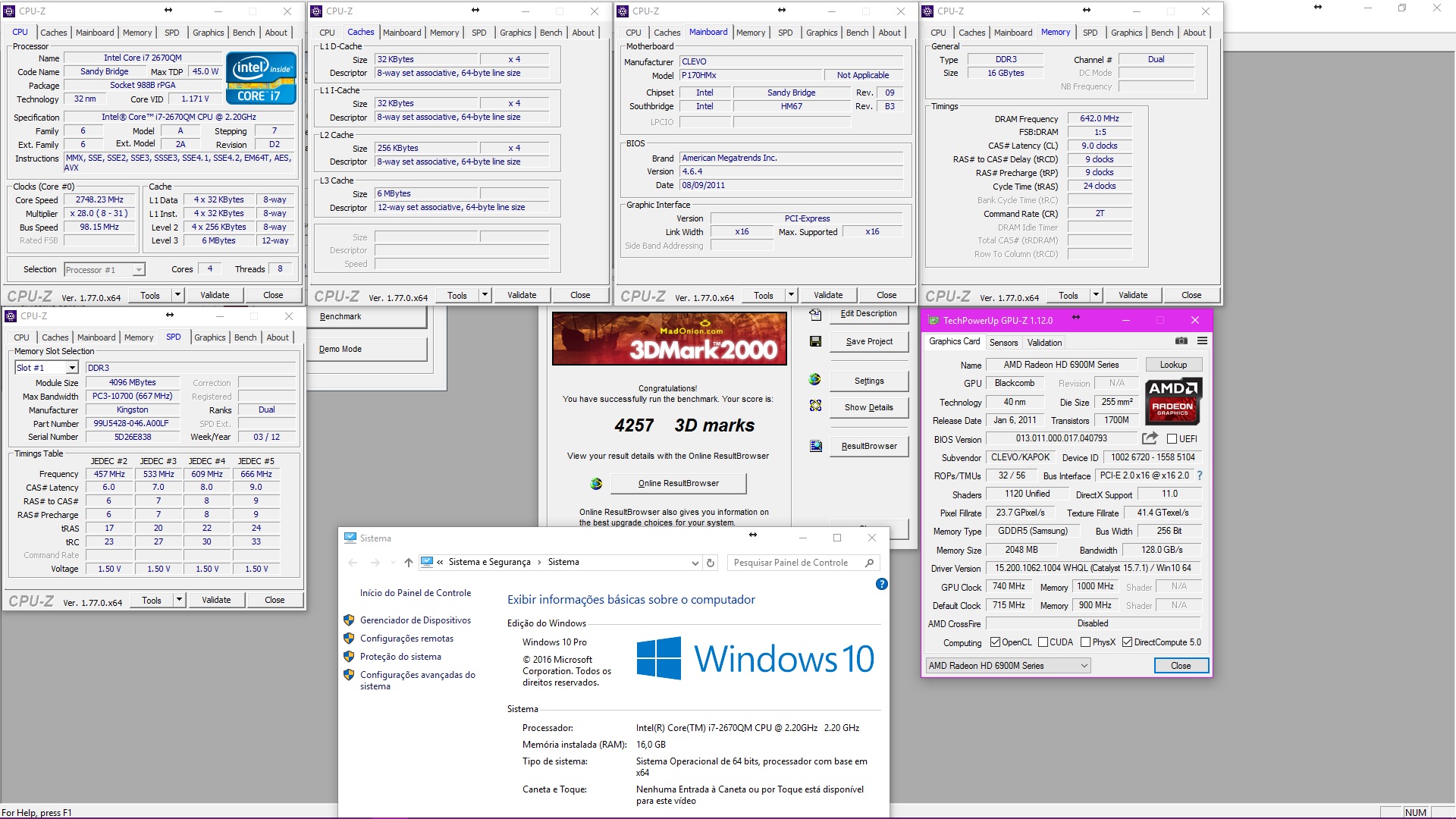Open the GPU-Z hamburger menu
1456x819 pixels.
(1202, 341)
